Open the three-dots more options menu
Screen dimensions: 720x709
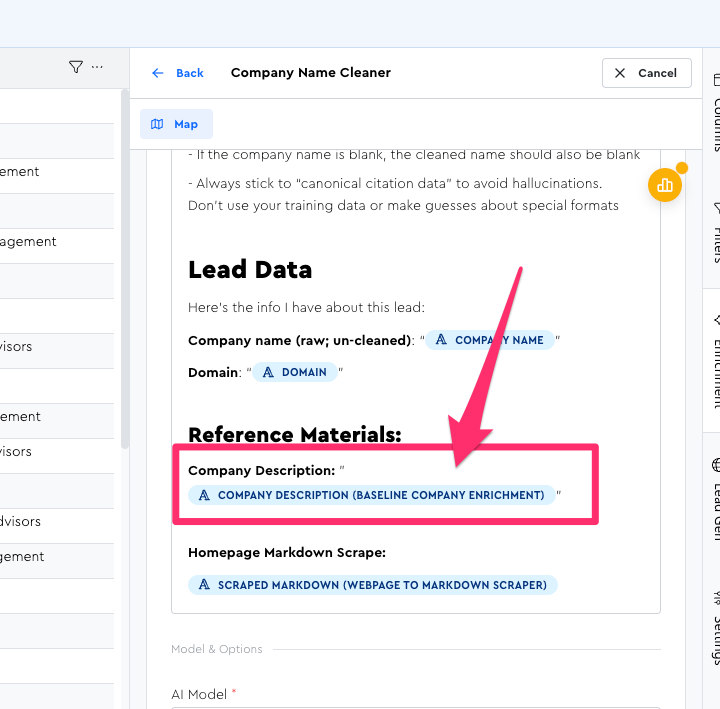[x=97, y=67]
